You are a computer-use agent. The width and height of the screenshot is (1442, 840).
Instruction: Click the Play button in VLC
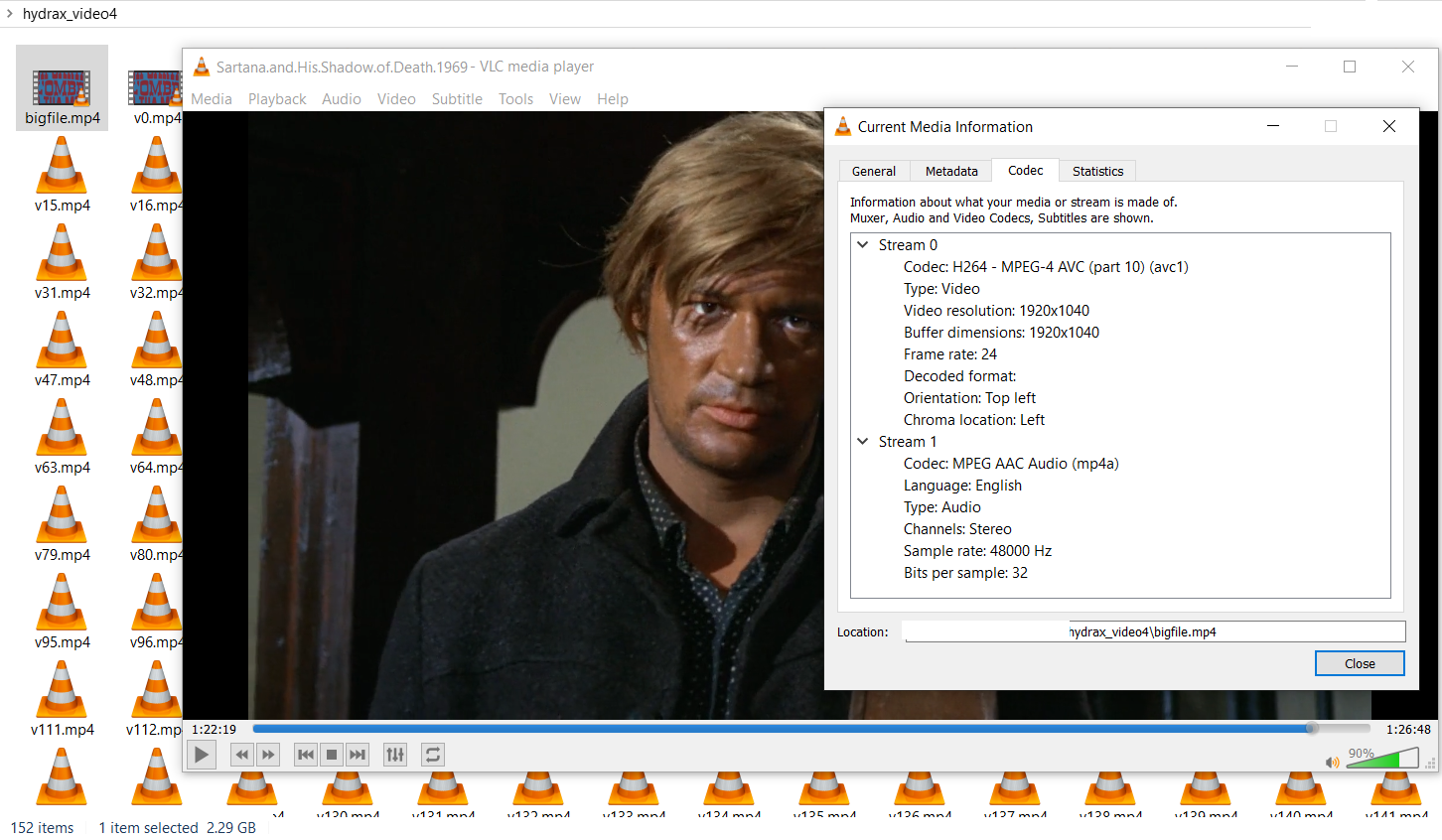pos(202,755)
